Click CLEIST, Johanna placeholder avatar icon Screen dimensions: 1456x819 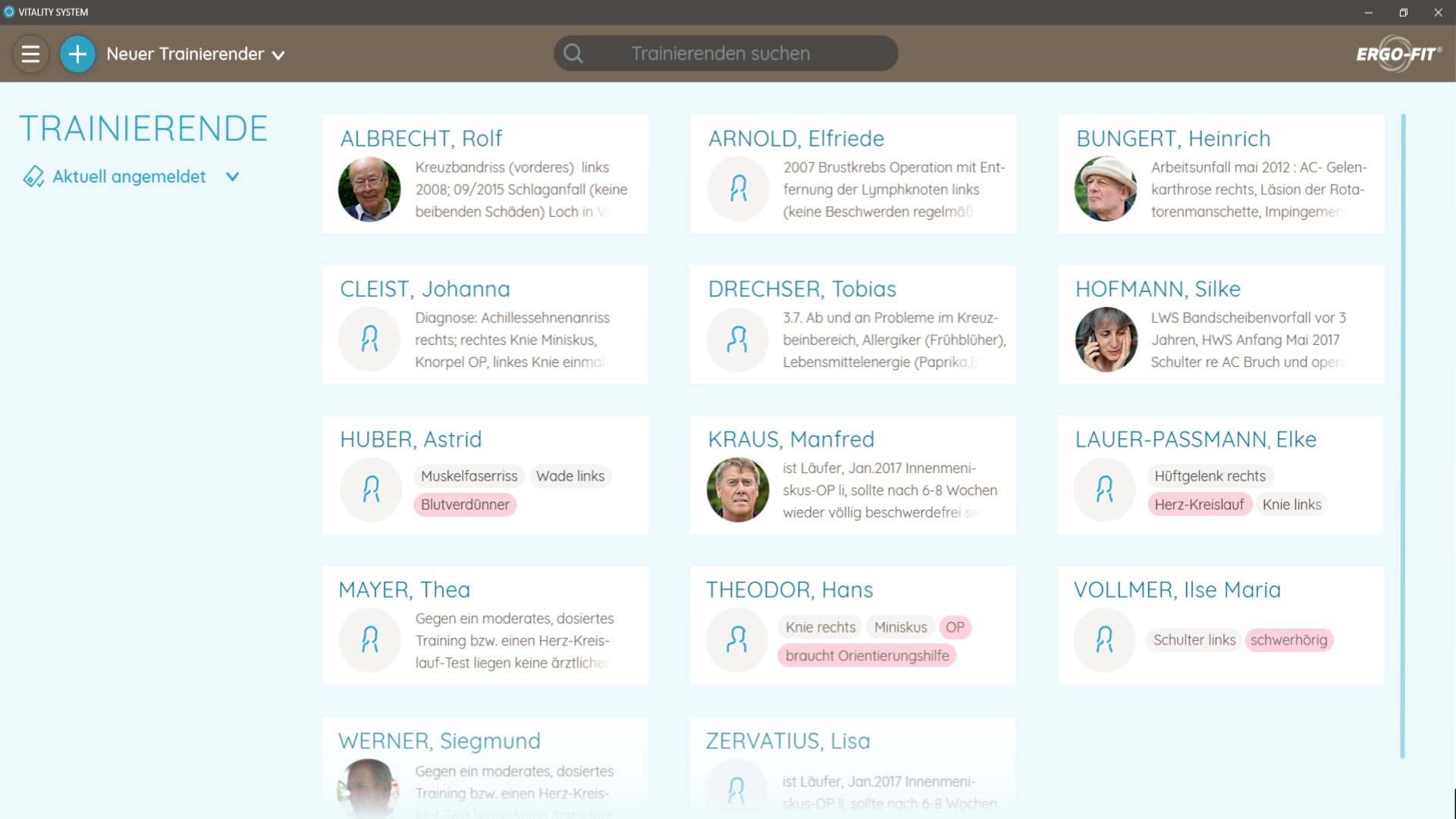coord(369,338)
